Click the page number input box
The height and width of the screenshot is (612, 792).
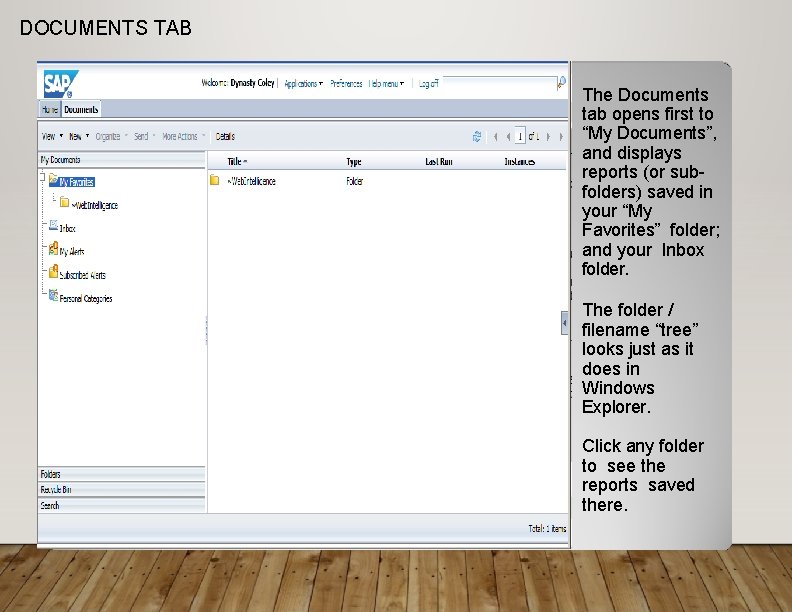(520, 136)
